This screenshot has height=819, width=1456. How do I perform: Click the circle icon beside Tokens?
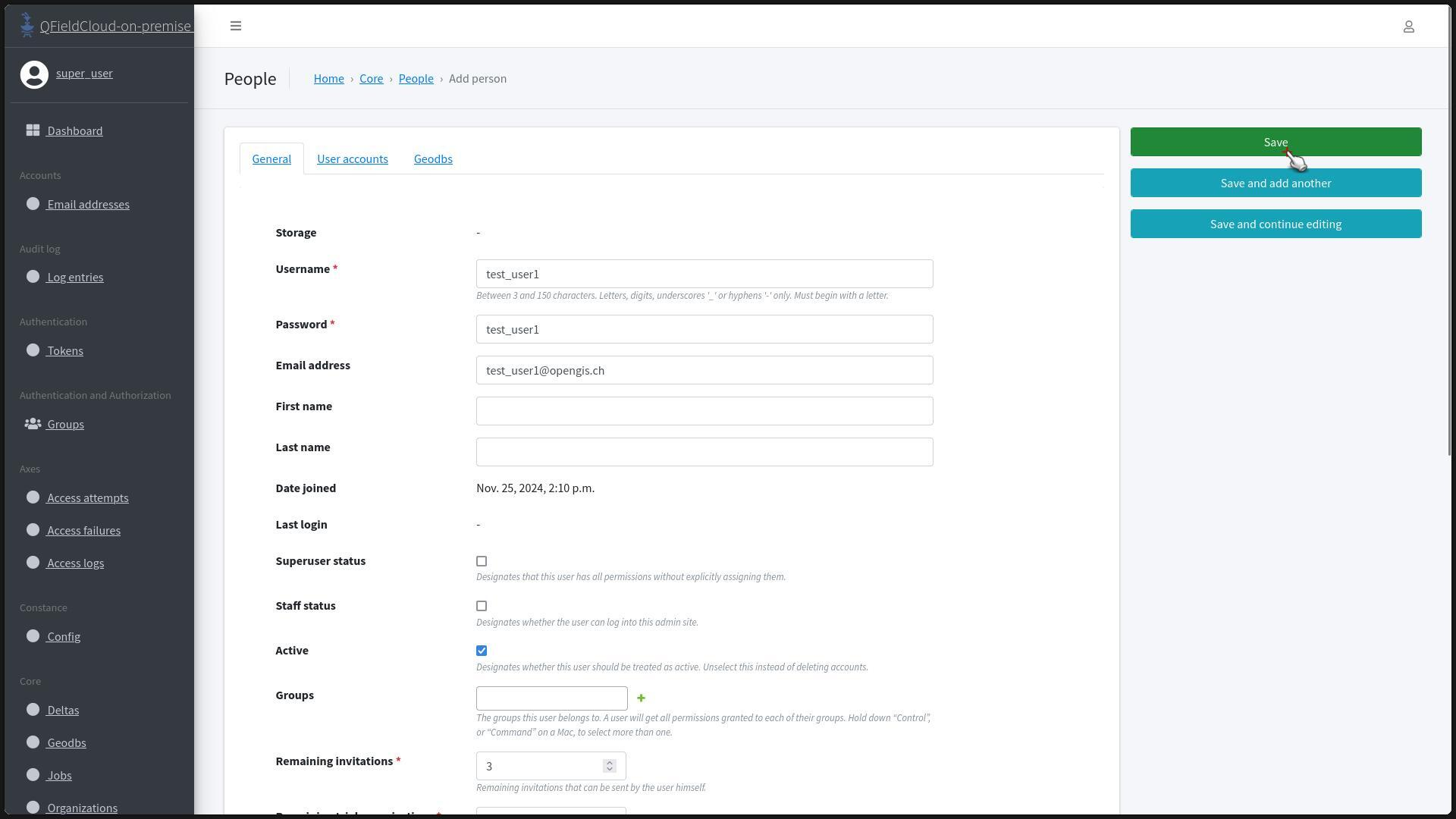click(33, 350)
